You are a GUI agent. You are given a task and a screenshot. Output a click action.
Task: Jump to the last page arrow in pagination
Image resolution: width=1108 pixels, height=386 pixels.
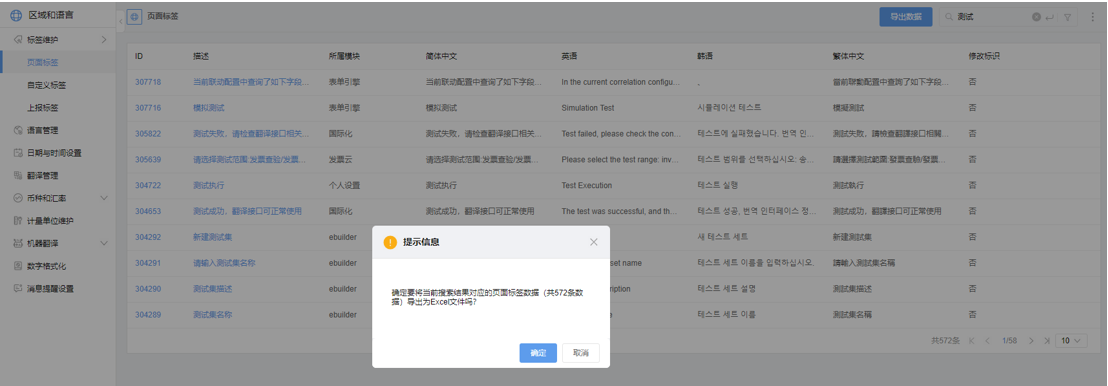tap(1047, 341)
